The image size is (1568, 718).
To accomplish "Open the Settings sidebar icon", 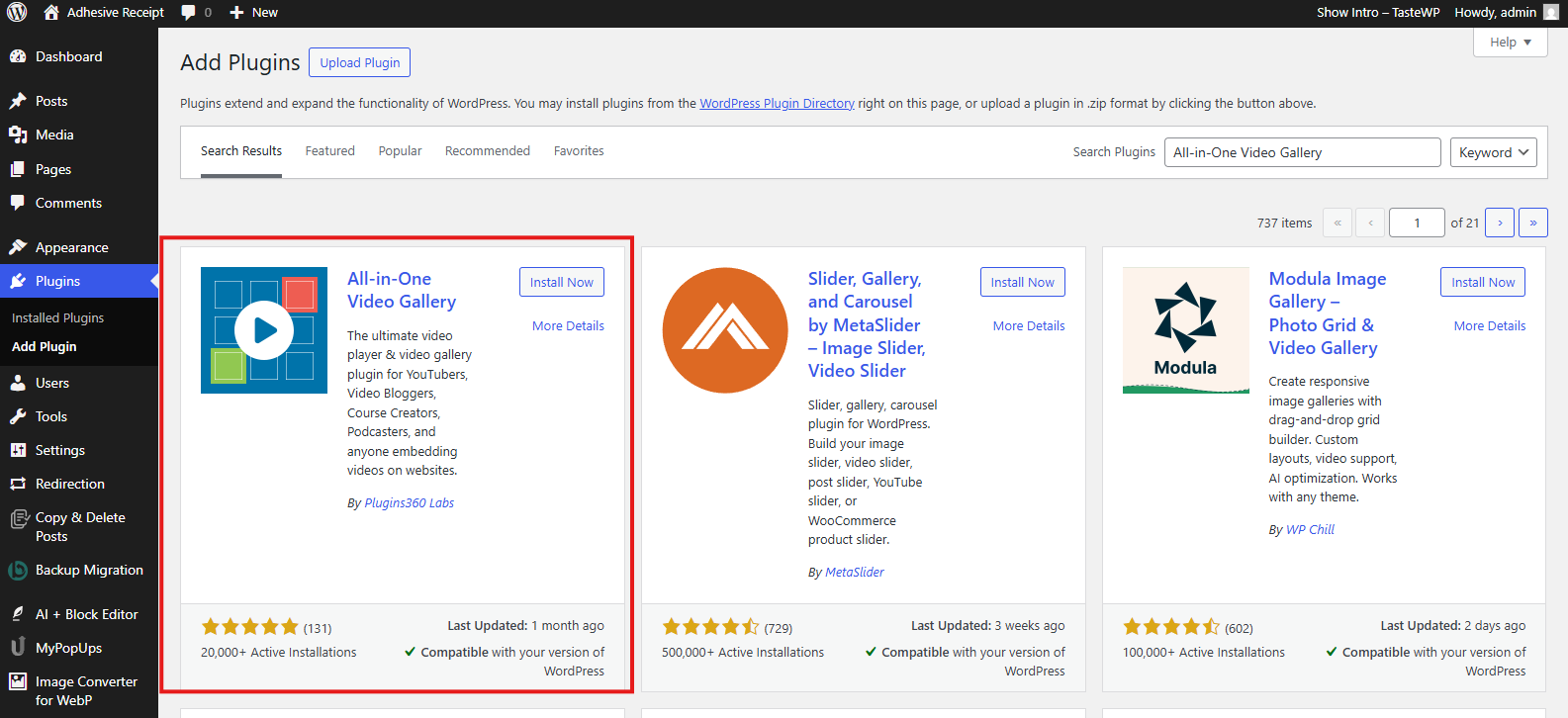I will 18,451.
